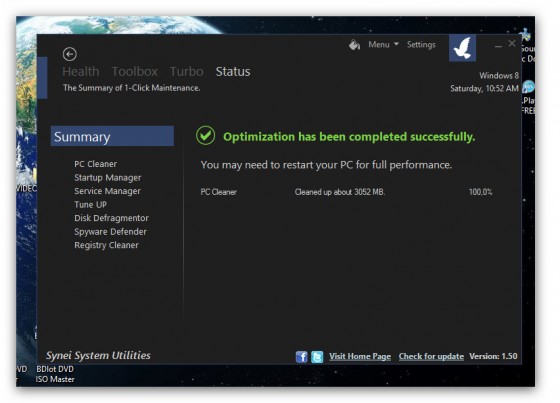
Task: Open Service Manager in the sidebar
Action: pos(108,191)
